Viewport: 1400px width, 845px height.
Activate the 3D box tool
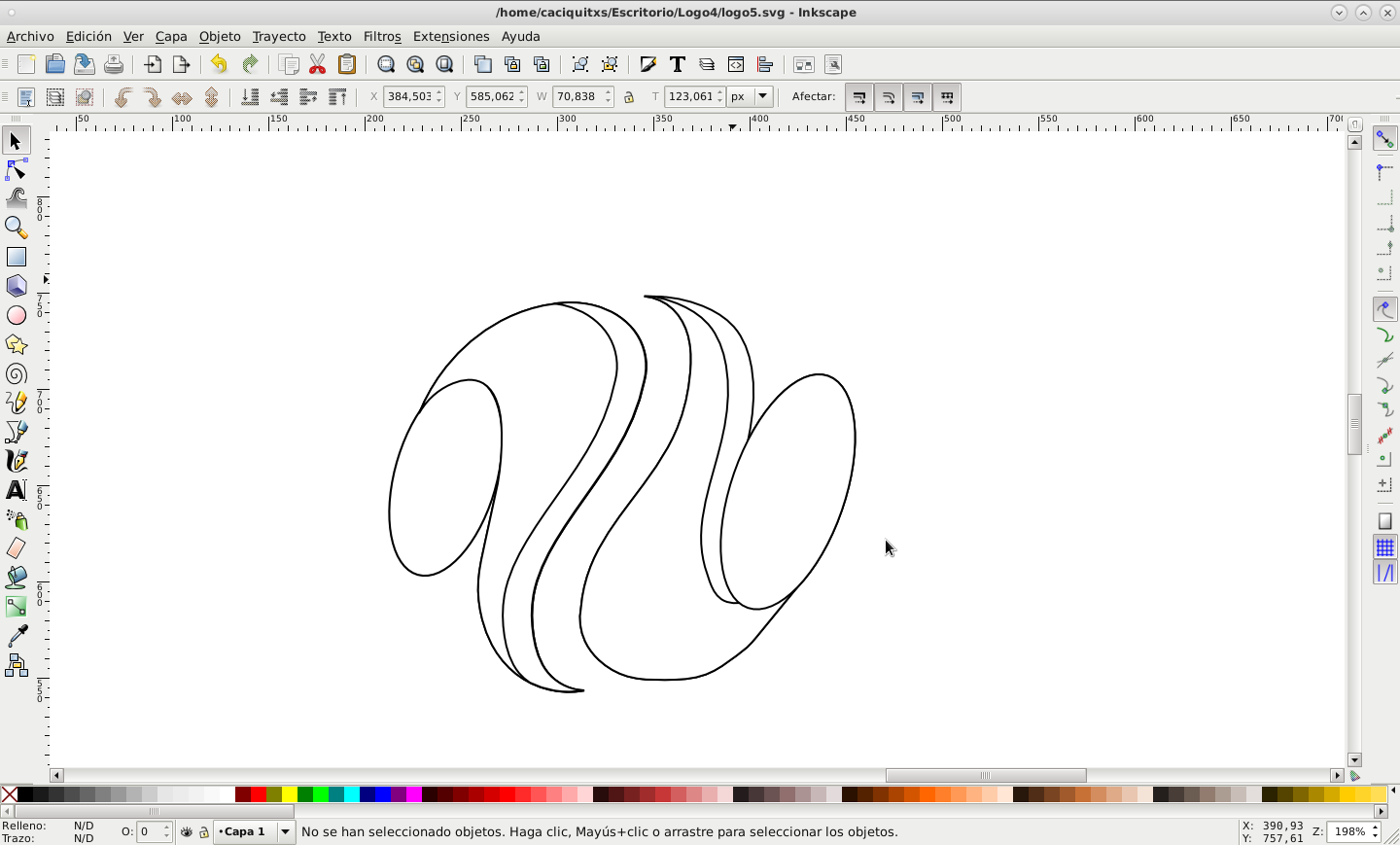(x=17, y=286)
